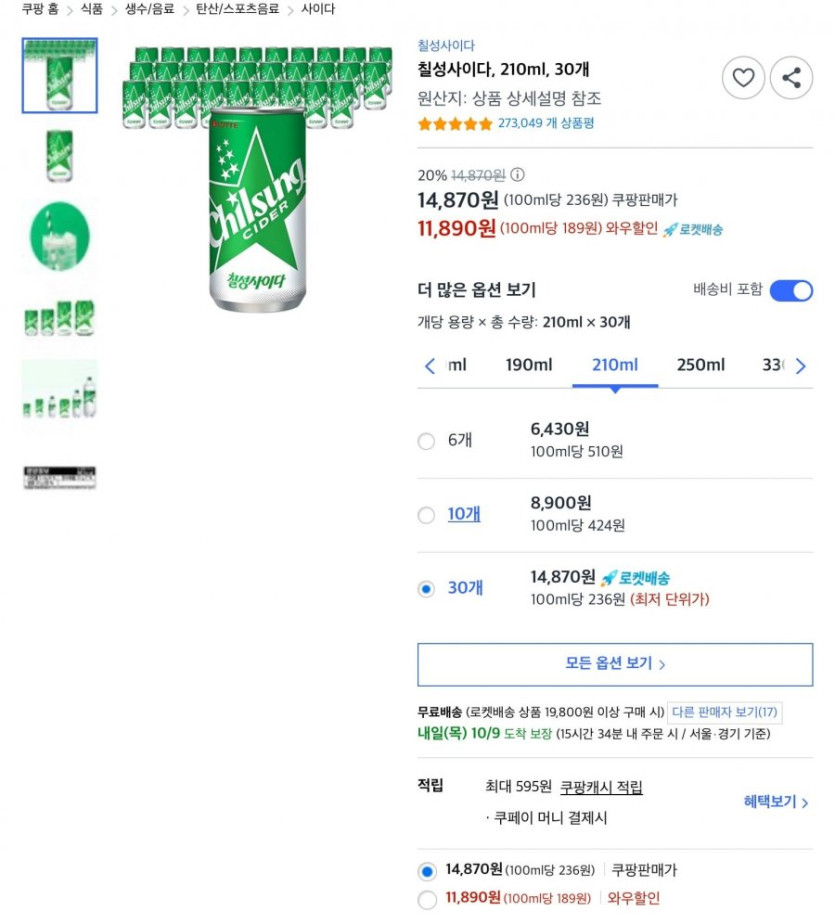Expand 혜택보기 benefits details
The height and width of the screenshot is (924, 835).
click(776, 802)
